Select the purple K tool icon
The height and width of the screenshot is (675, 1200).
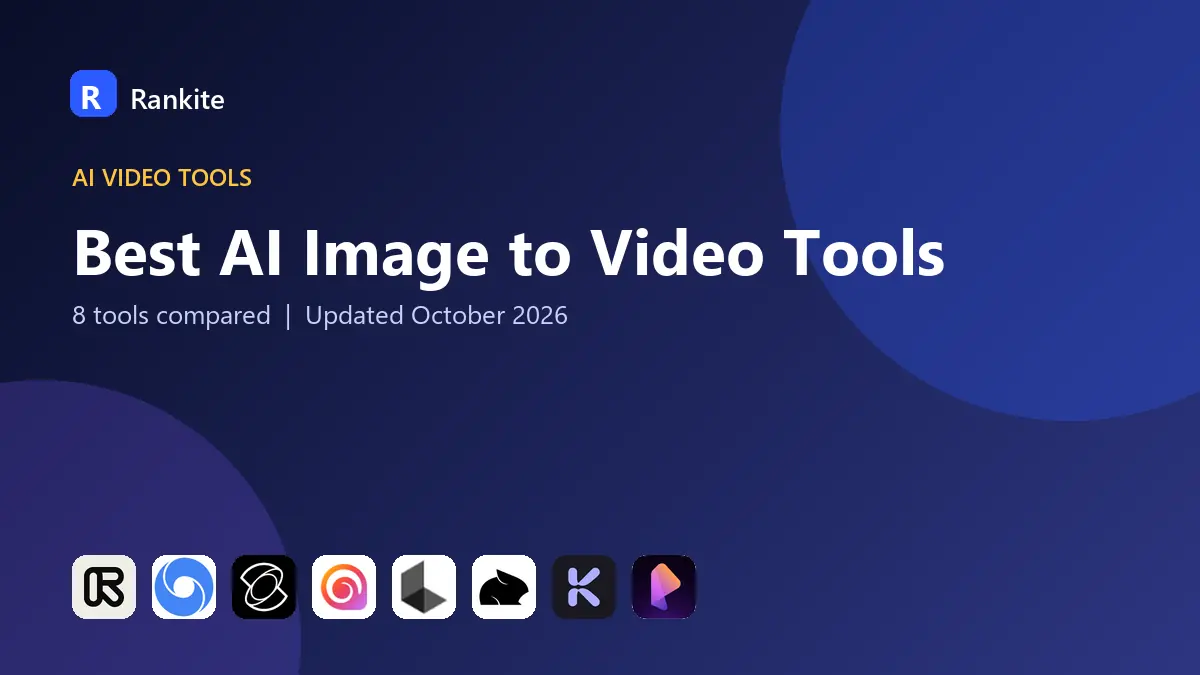(x=584, y=587)
